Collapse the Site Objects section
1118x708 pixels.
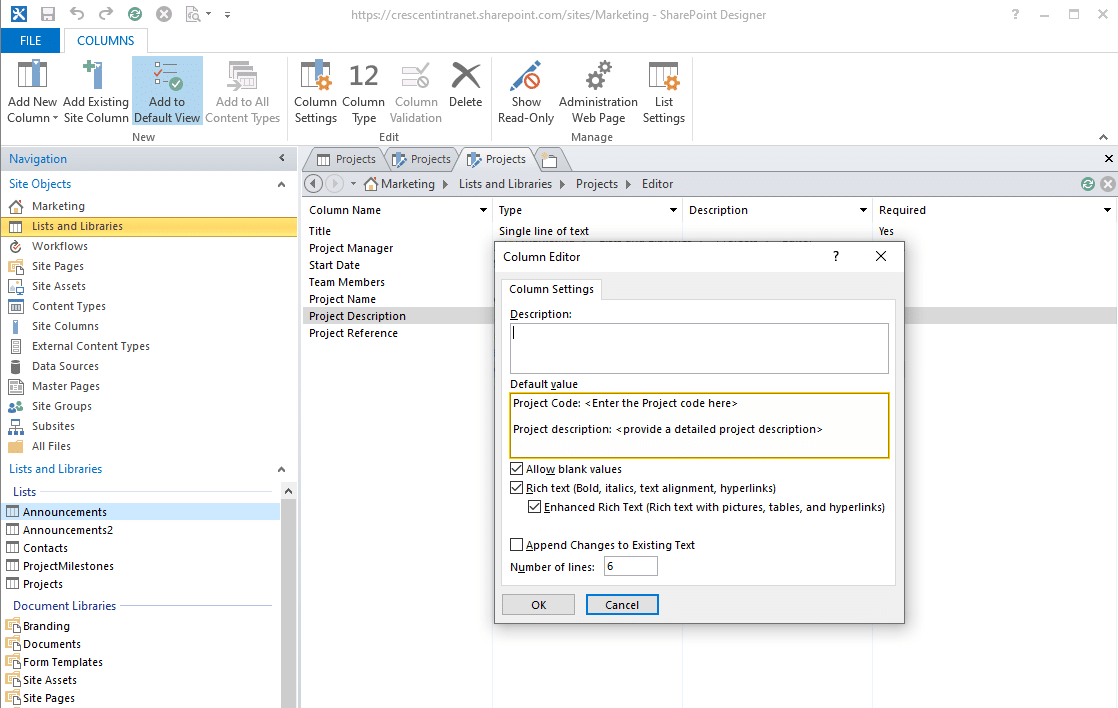[281, 184]
